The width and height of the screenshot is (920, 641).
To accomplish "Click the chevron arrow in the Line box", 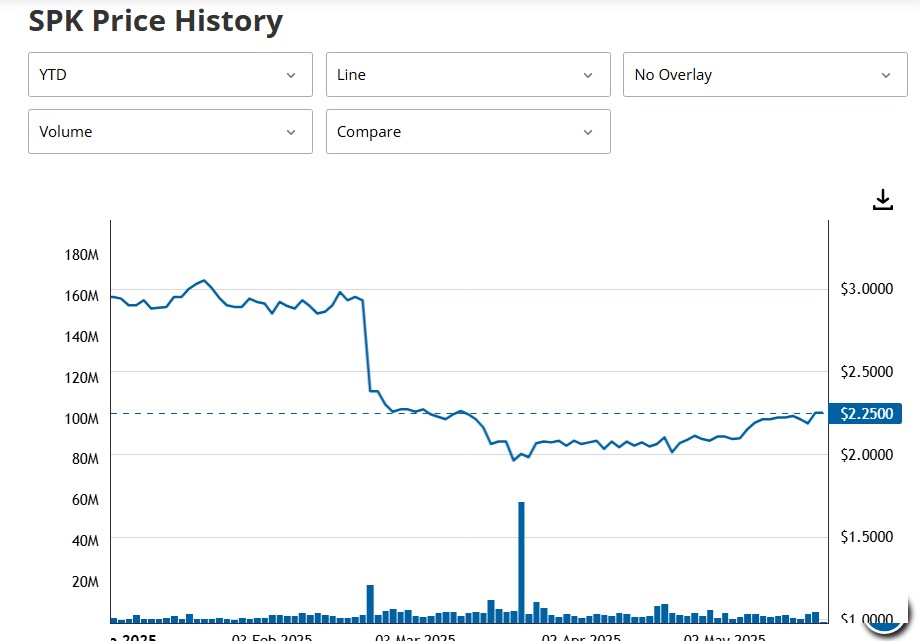I will [589, 75].
